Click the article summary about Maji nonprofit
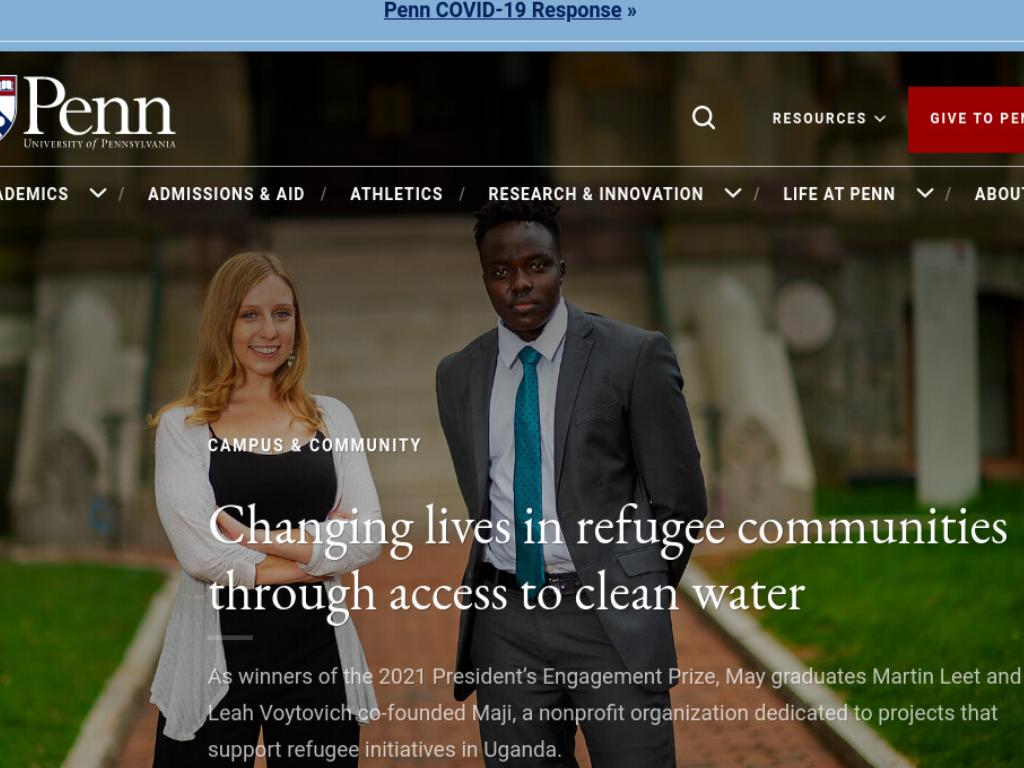This screenshot has height=768, width=1024. tap(614, 712)
